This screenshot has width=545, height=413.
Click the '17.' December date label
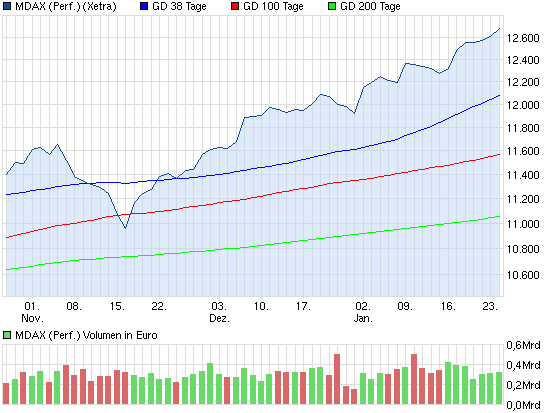(x=303, y=306)
